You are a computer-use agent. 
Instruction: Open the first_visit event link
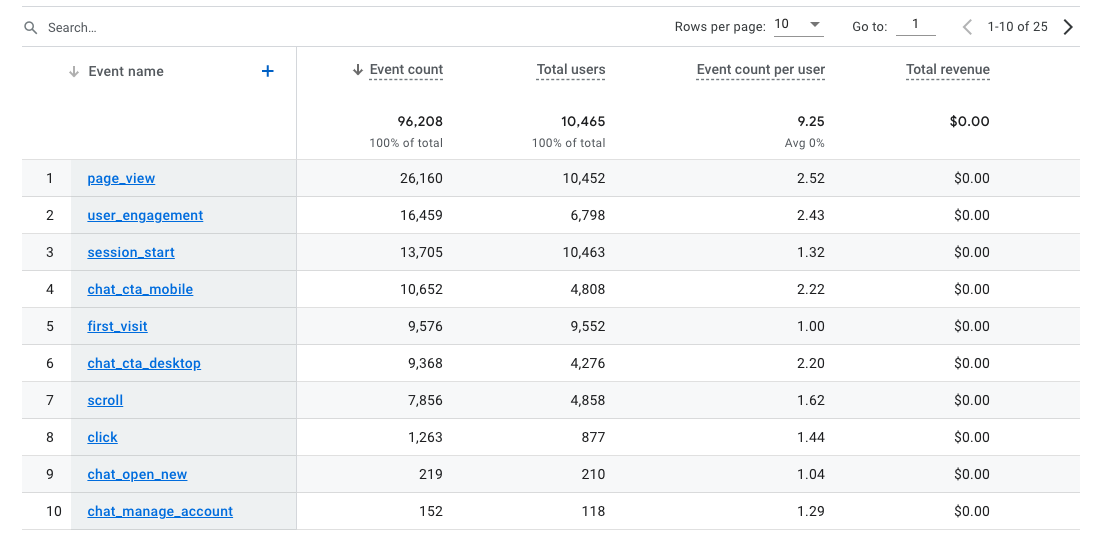[117, 327]
